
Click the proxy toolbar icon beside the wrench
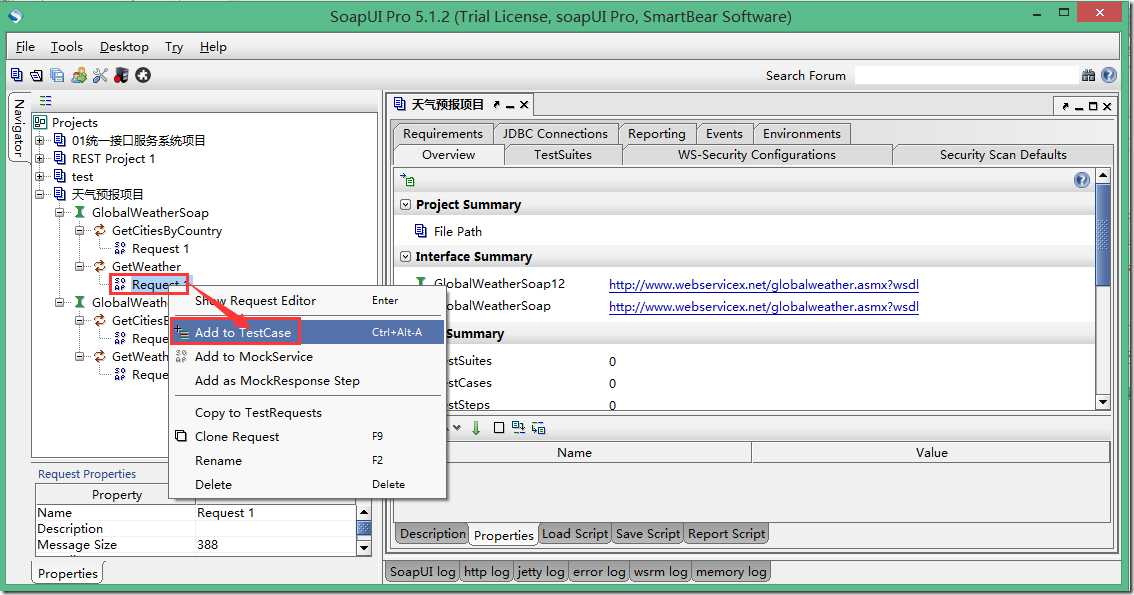click(x=122, y=75)
